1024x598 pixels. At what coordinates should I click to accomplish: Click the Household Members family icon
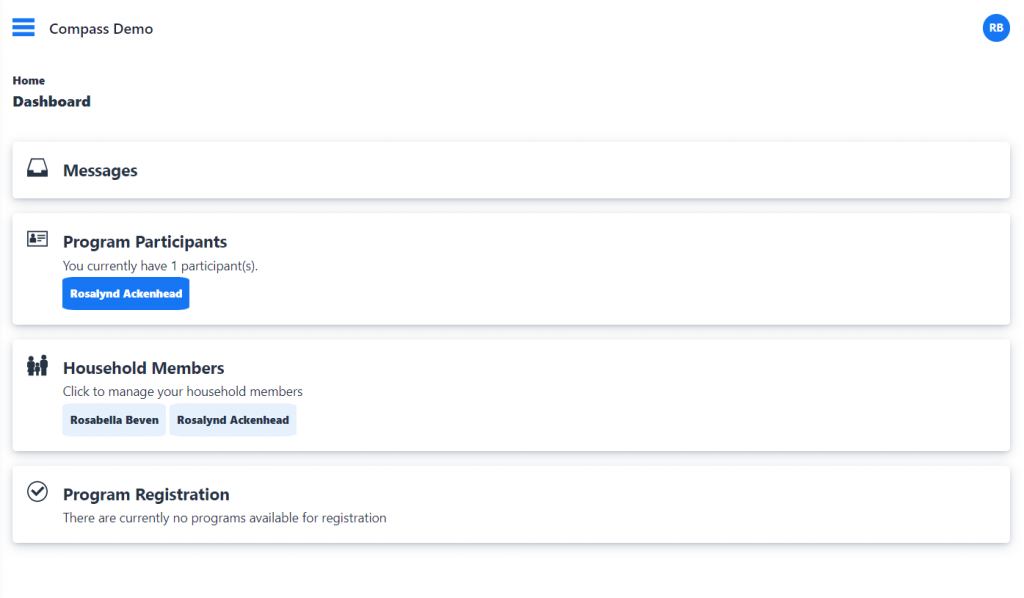click(x=37, y=366)
